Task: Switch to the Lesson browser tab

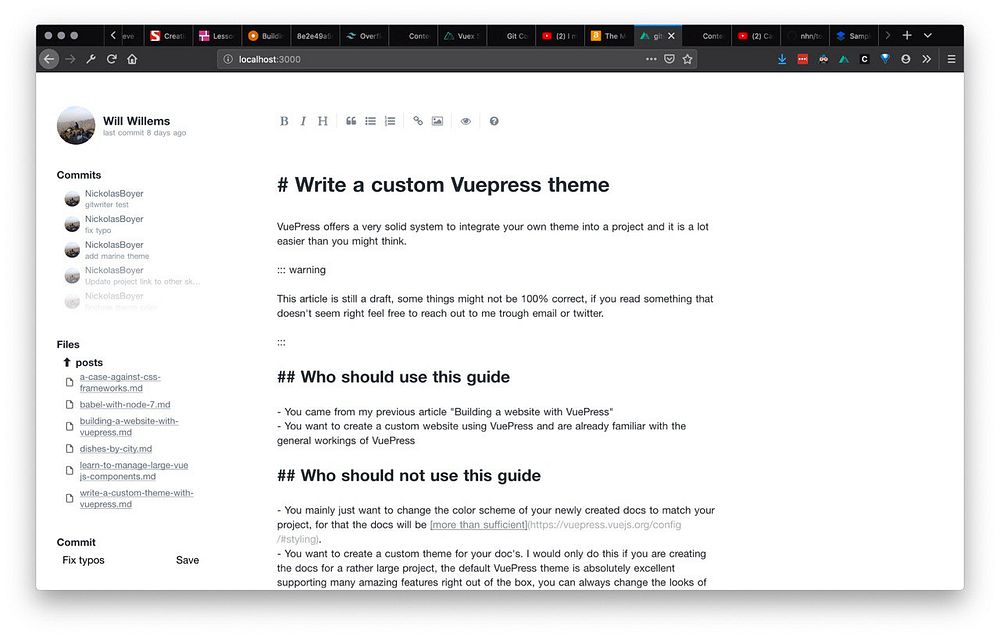Action: coord(217,36)
